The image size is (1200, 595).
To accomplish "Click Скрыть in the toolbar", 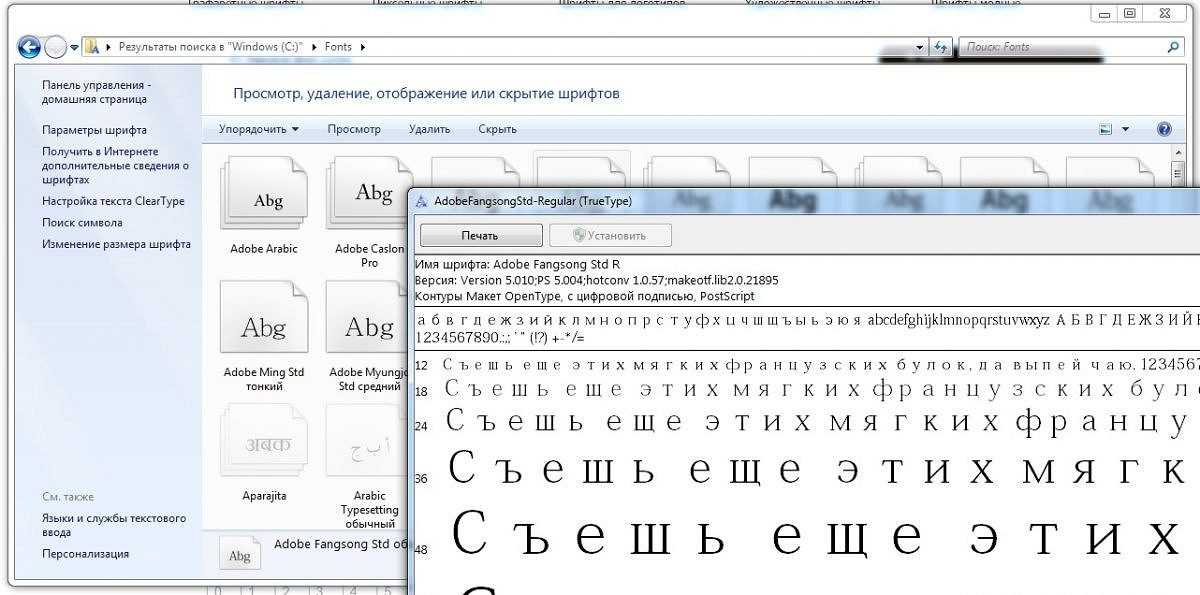I will click(497, 129).
